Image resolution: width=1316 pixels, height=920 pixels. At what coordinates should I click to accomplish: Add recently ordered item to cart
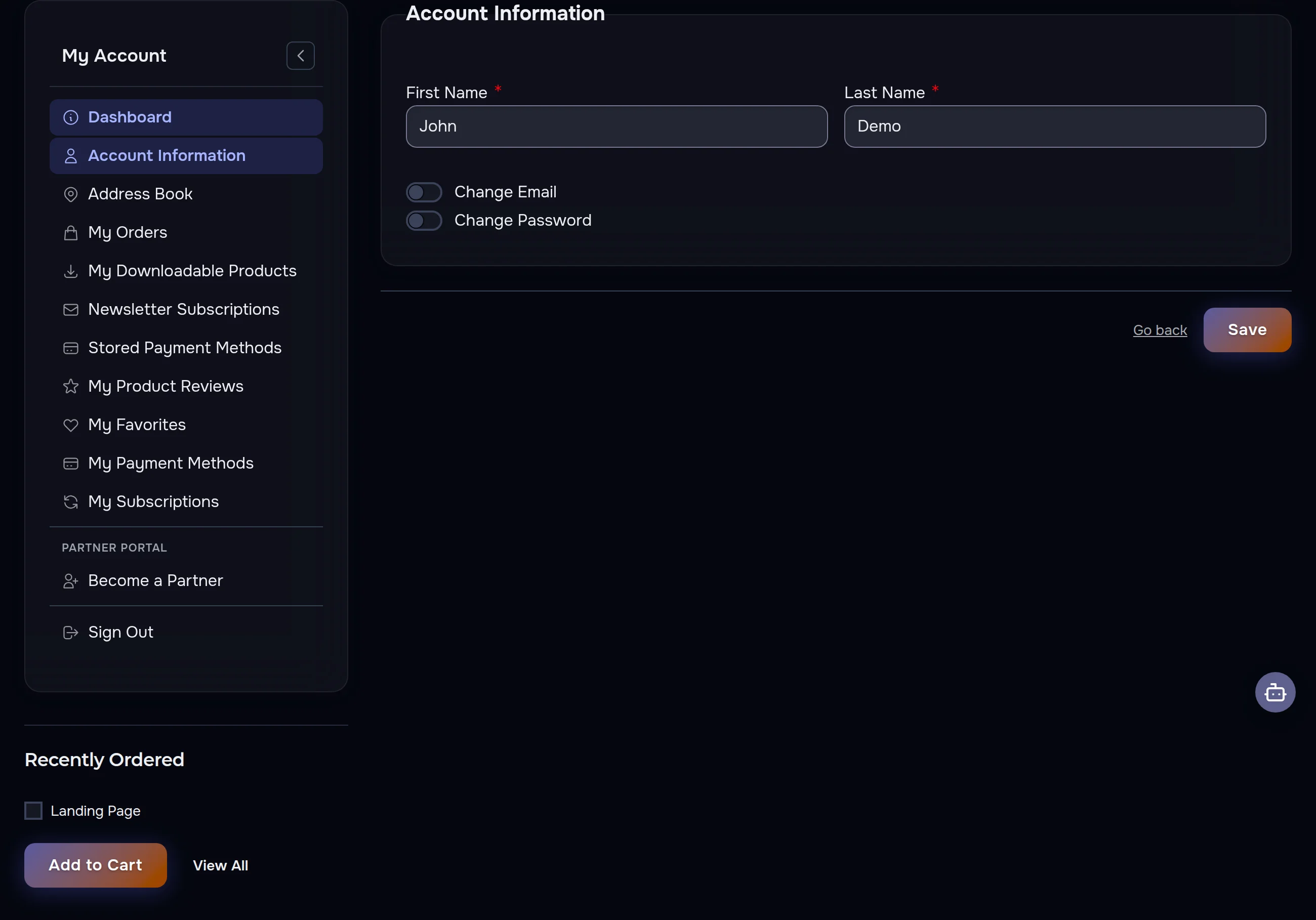click(x=95, y=865)
